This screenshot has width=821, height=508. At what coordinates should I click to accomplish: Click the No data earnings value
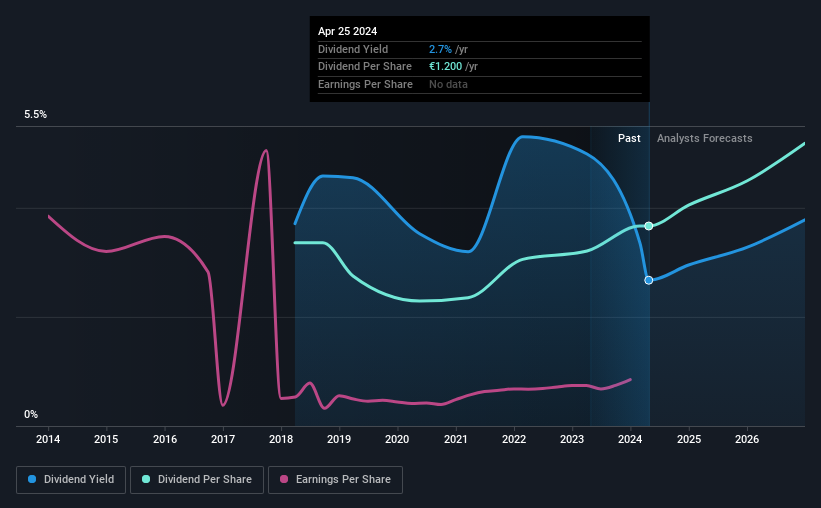pyautogui.click(x=448, y=84)
